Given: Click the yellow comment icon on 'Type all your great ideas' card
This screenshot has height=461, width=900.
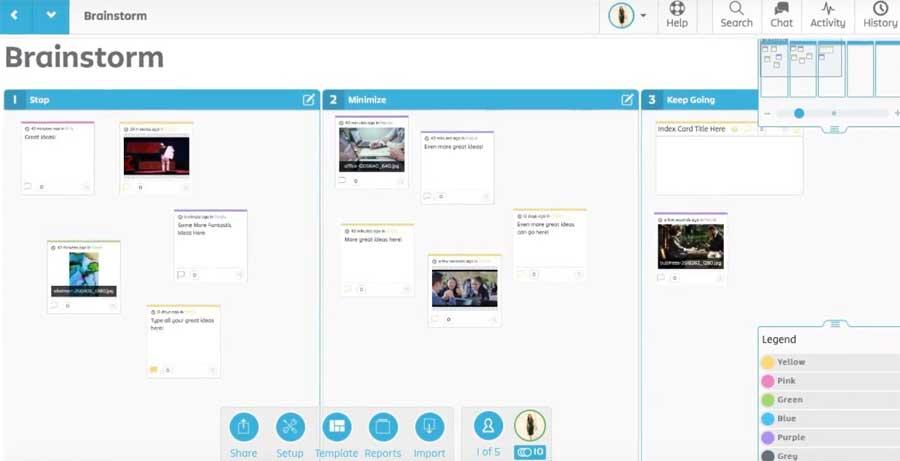Looking at the screenshot, I should pos(154,370).
